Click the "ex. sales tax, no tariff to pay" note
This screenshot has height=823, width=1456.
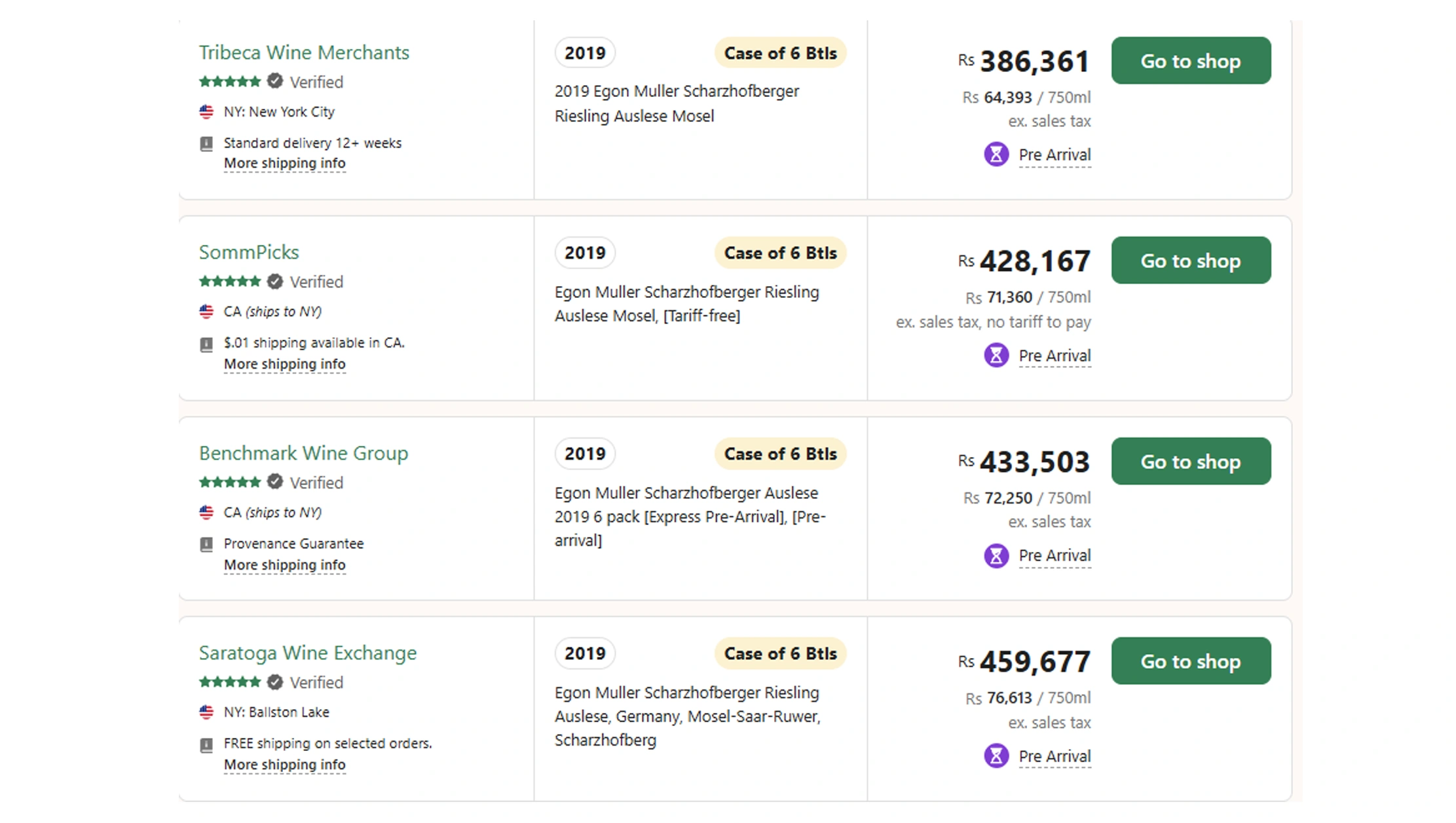(994, 322)
